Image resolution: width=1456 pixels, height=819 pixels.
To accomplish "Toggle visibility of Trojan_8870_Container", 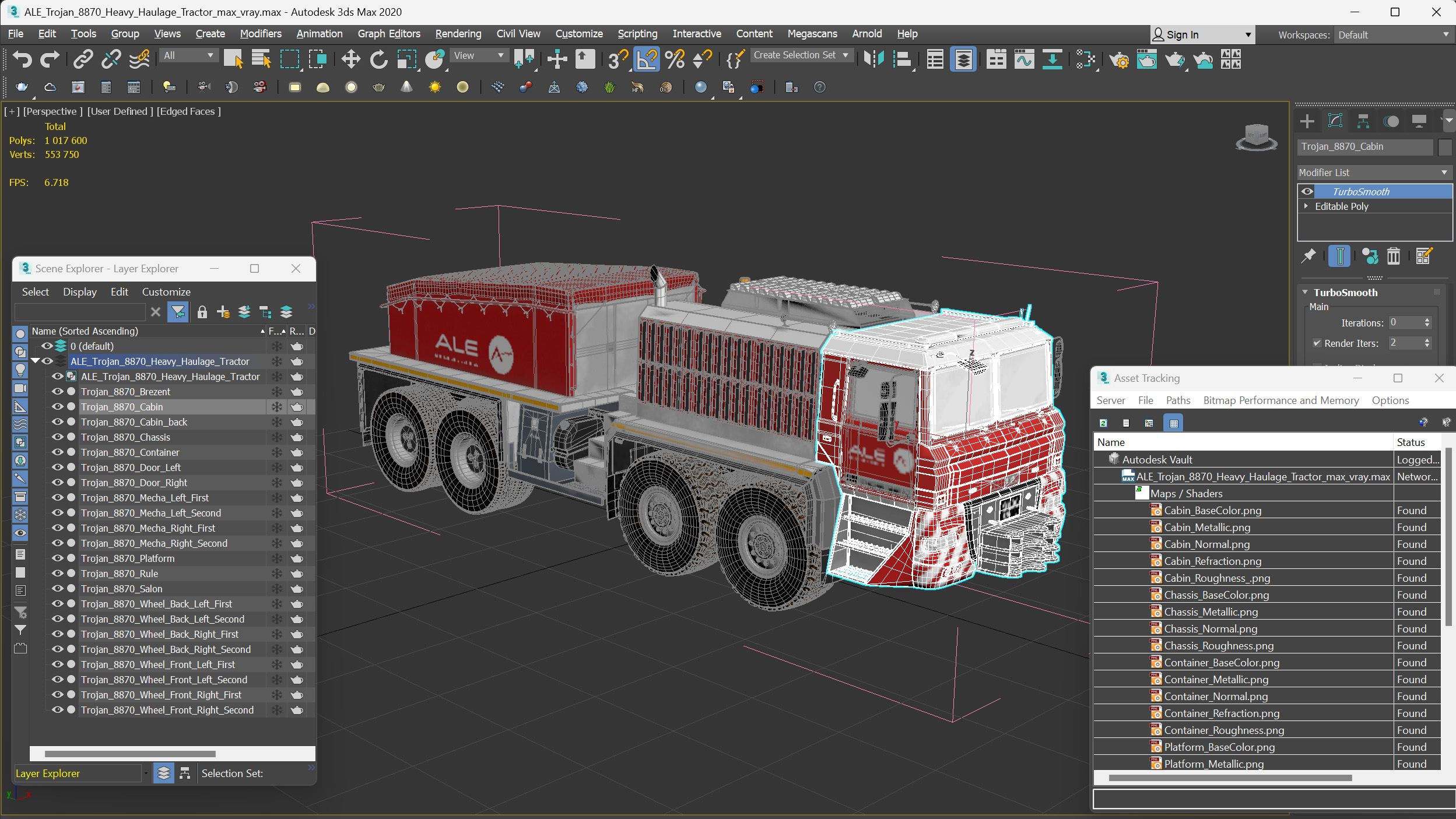I will 57,452.
